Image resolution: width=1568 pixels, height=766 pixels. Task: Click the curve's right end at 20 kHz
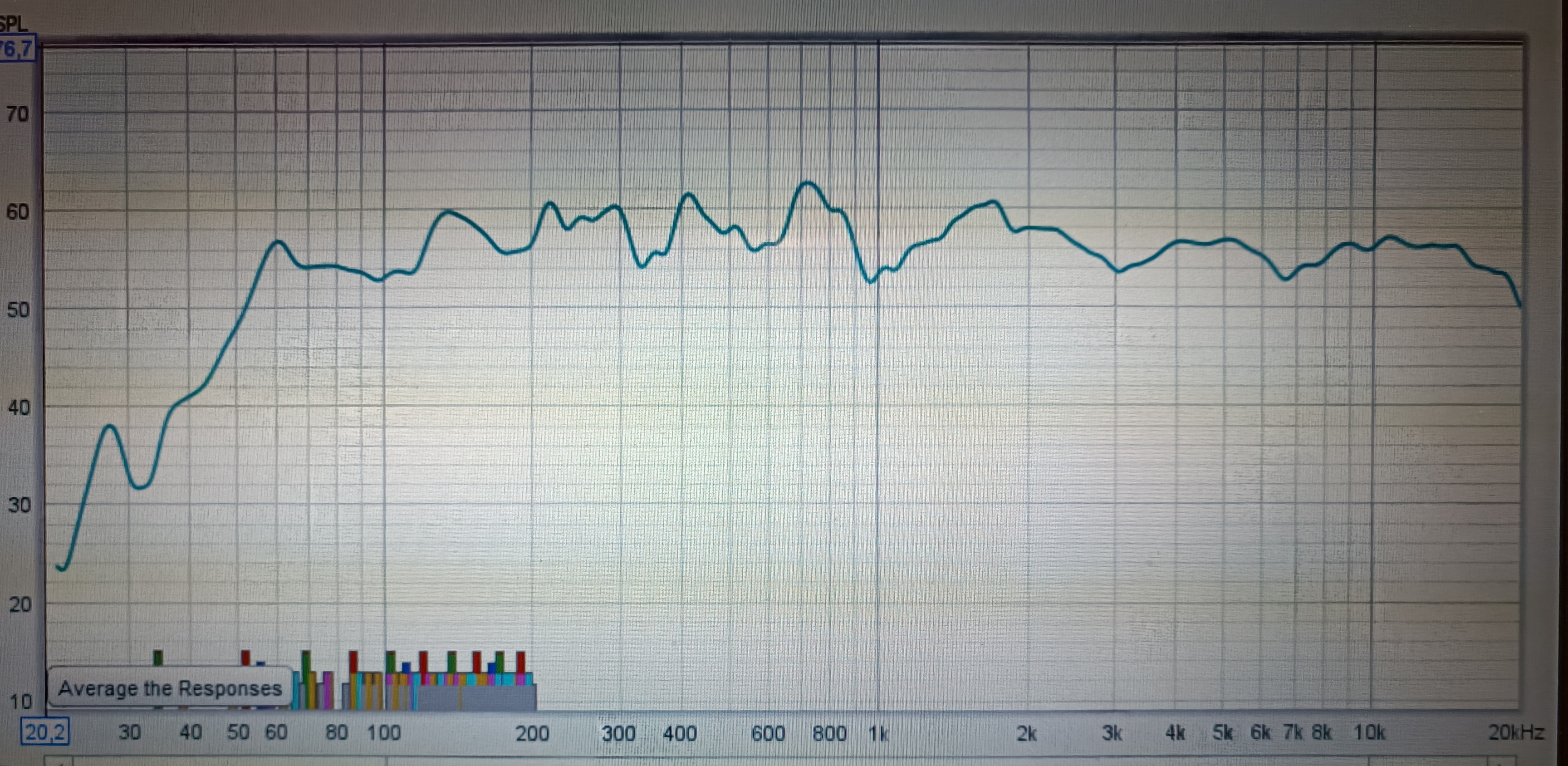tap(1520, 304)
